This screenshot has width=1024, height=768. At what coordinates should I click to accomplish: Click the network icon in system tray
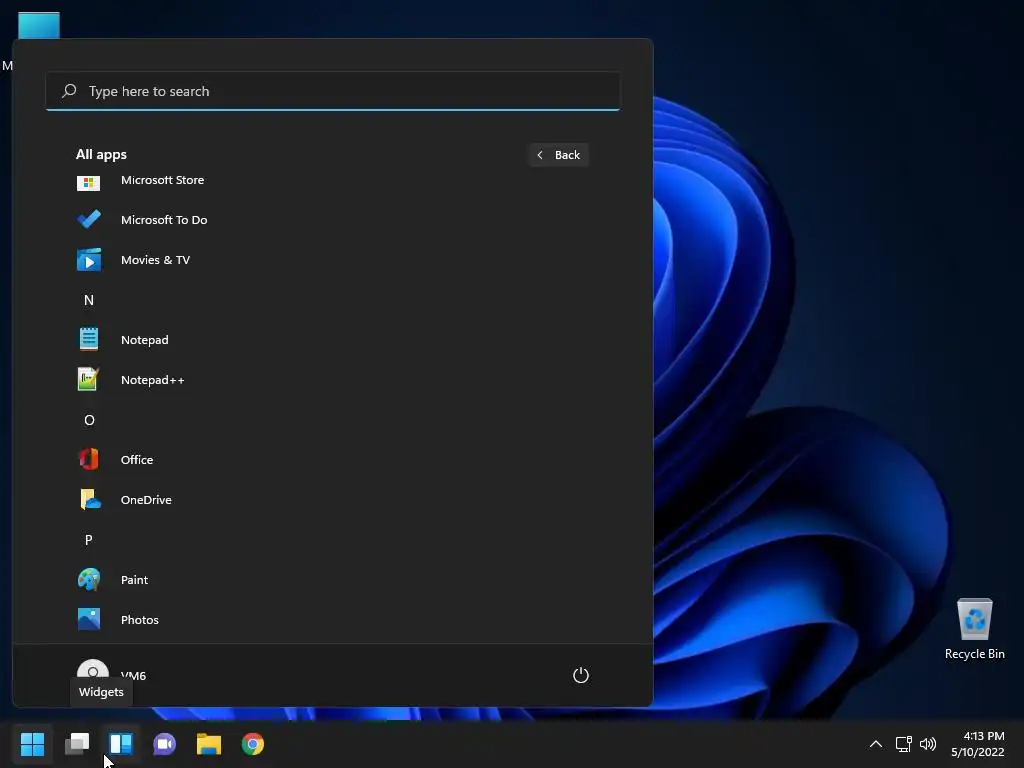click(x=903, y=744)
